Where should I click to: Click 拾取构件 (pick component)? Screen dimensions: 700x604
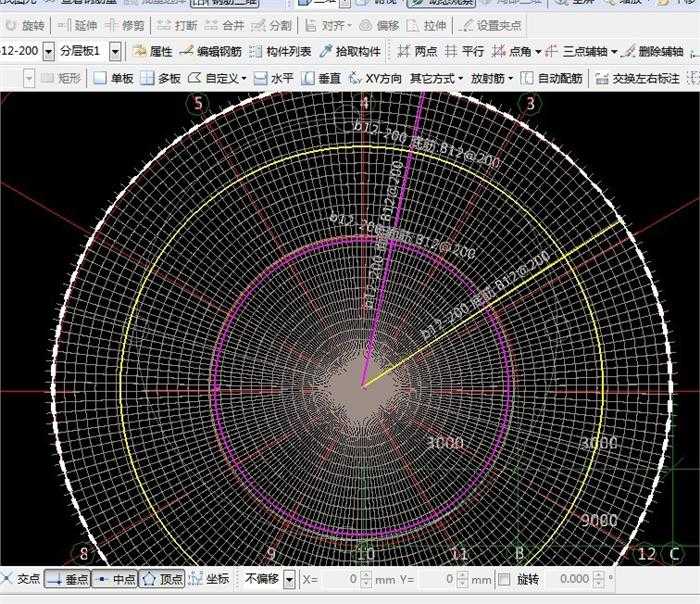(350, 52)
